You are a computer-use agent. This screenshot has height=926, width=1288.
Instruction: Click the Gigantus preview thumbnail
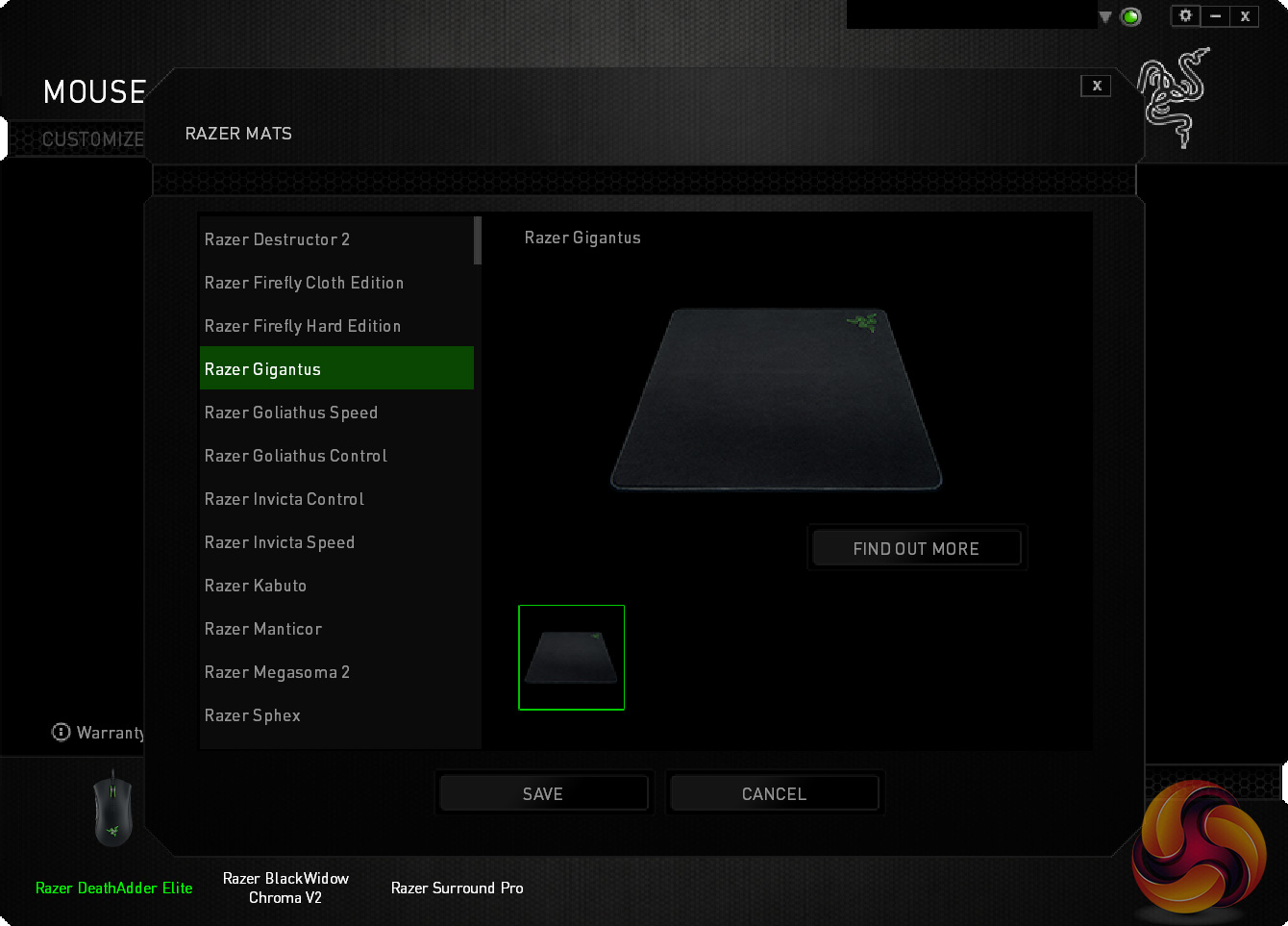pos(572,658)
